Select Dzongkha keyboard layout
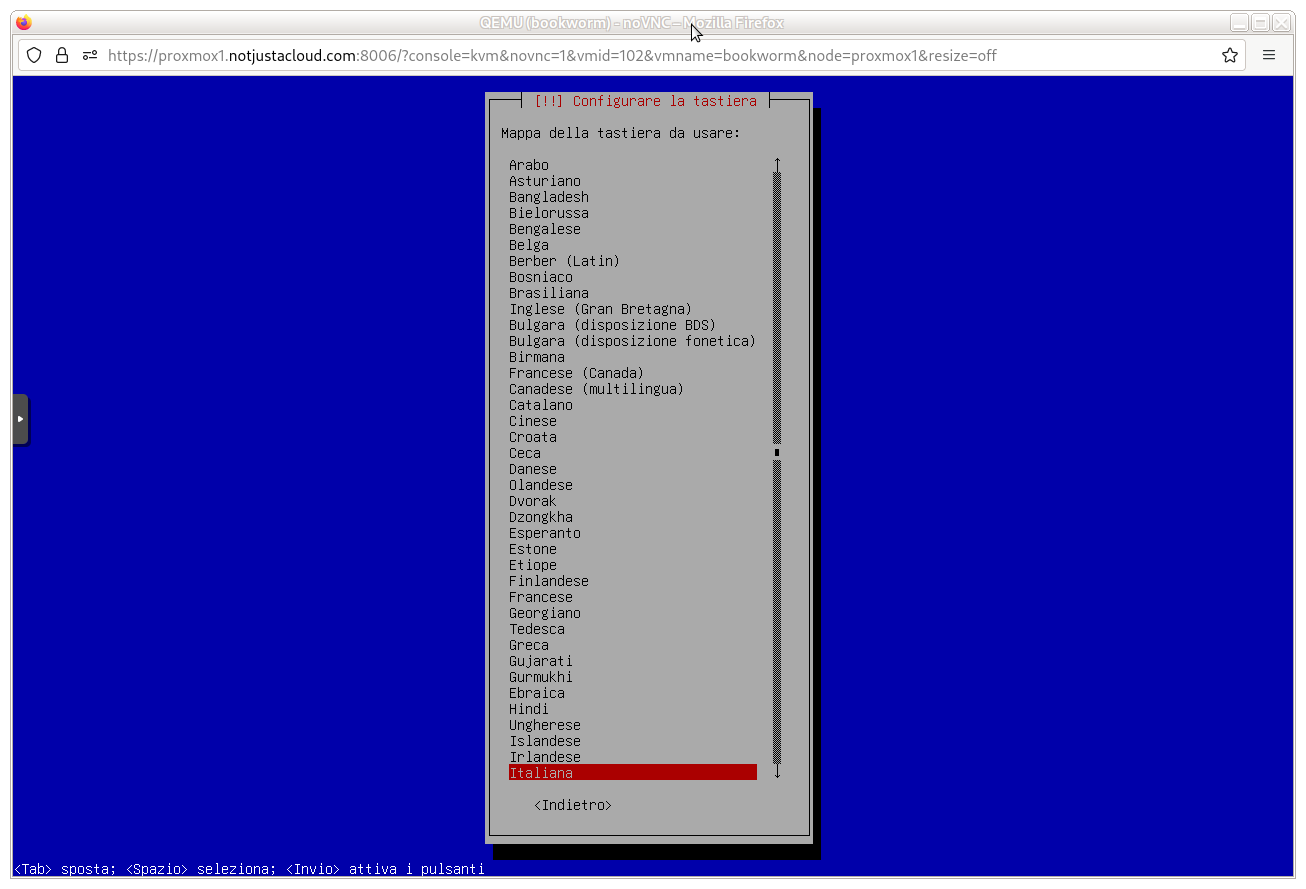 (541, 517)
